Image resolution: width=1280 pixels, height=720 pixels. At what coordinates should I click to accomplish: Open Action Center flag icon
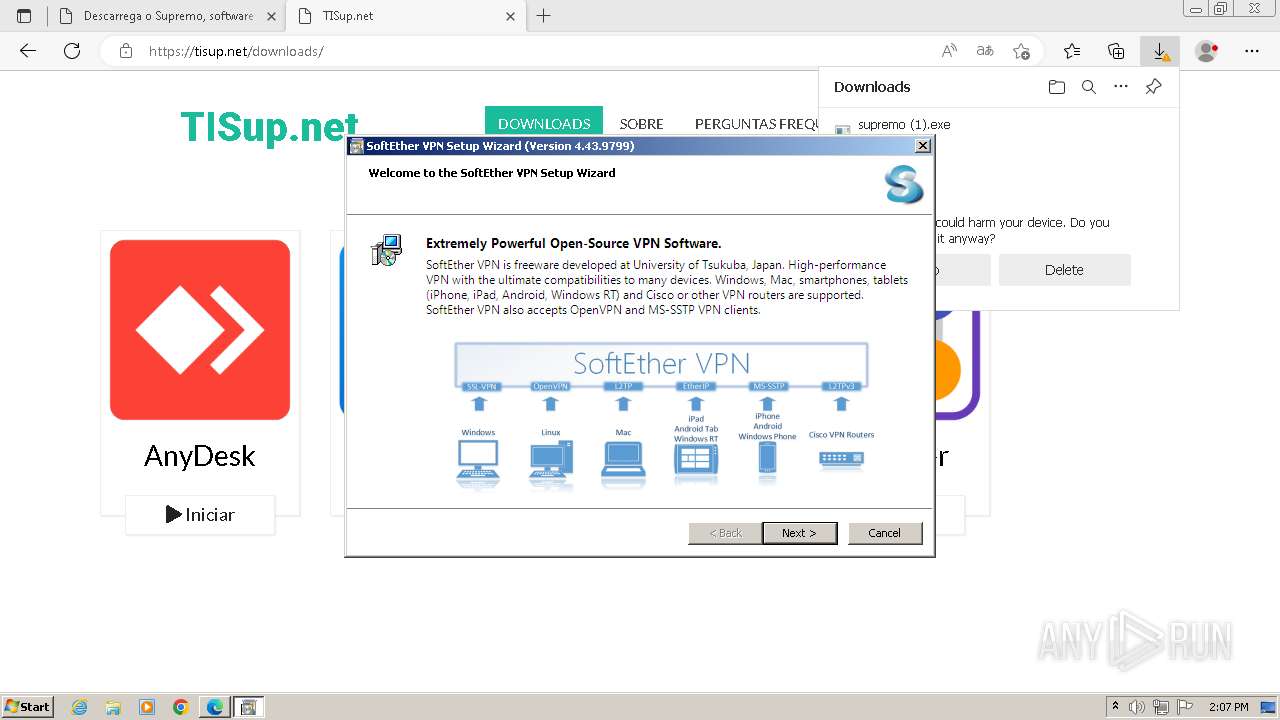(1185, 707)
